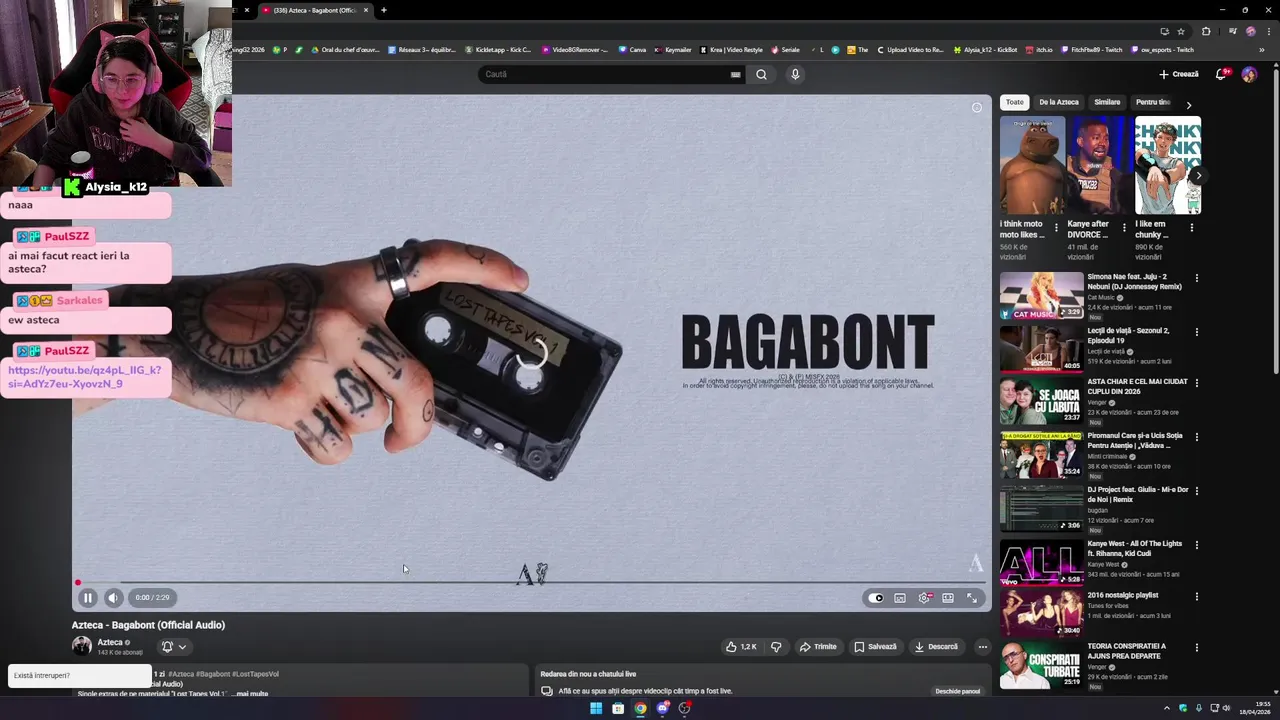Show more filter chips with arrow
1280x720 pixels.
1188,104
